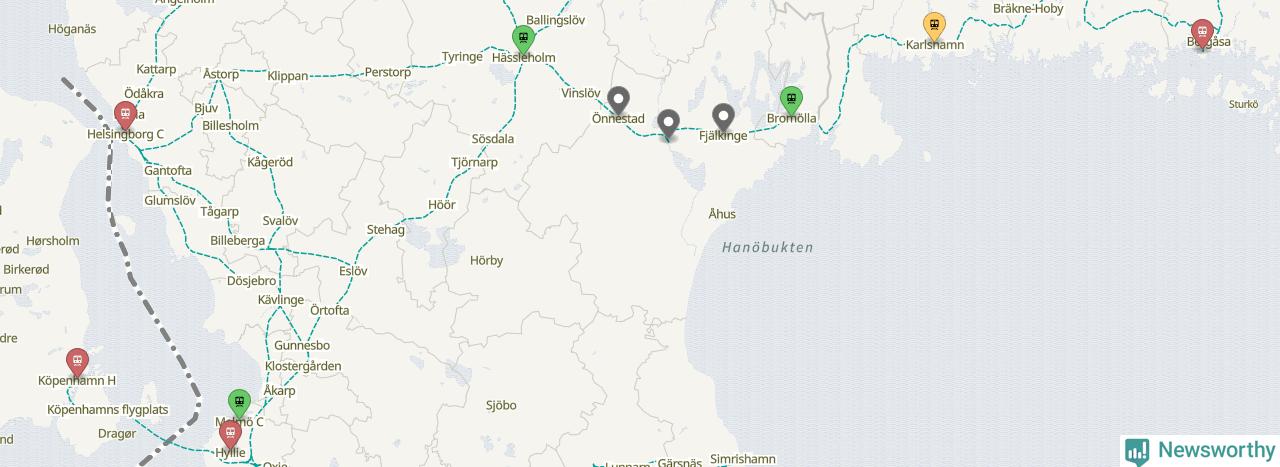Click the Tyringe station label
The width and height of the screenshot is (1280, 467).
(x=463, y=57)
